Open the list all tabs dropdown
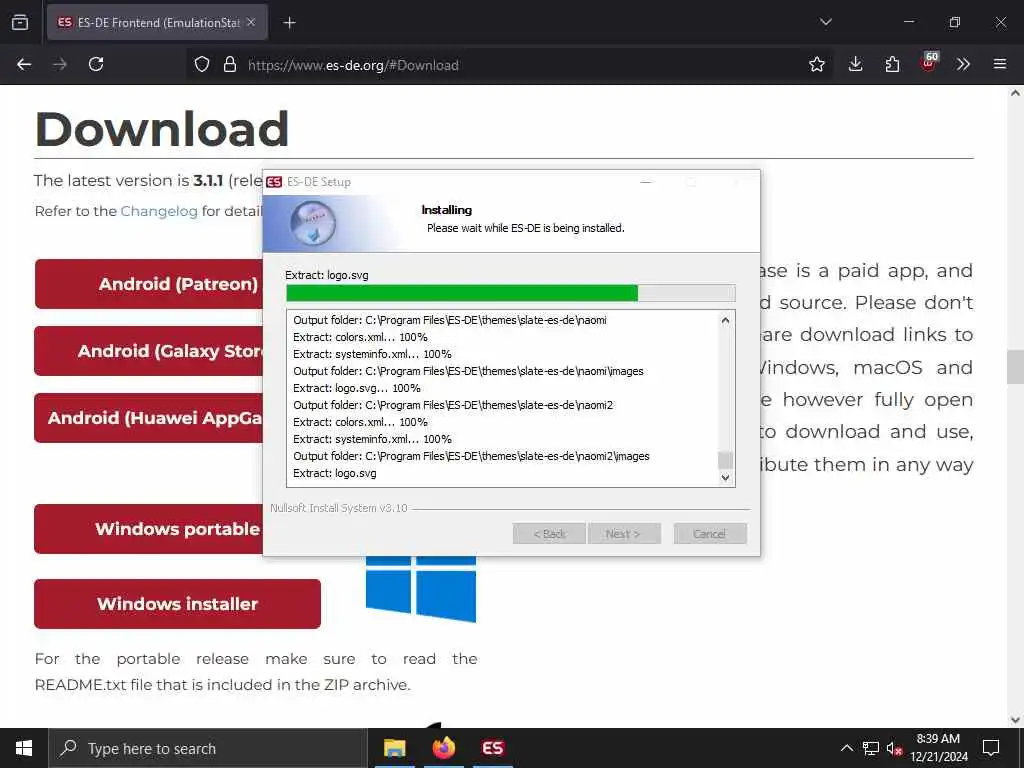Viewport: 1024px width, 768px height. coord(825,22)
